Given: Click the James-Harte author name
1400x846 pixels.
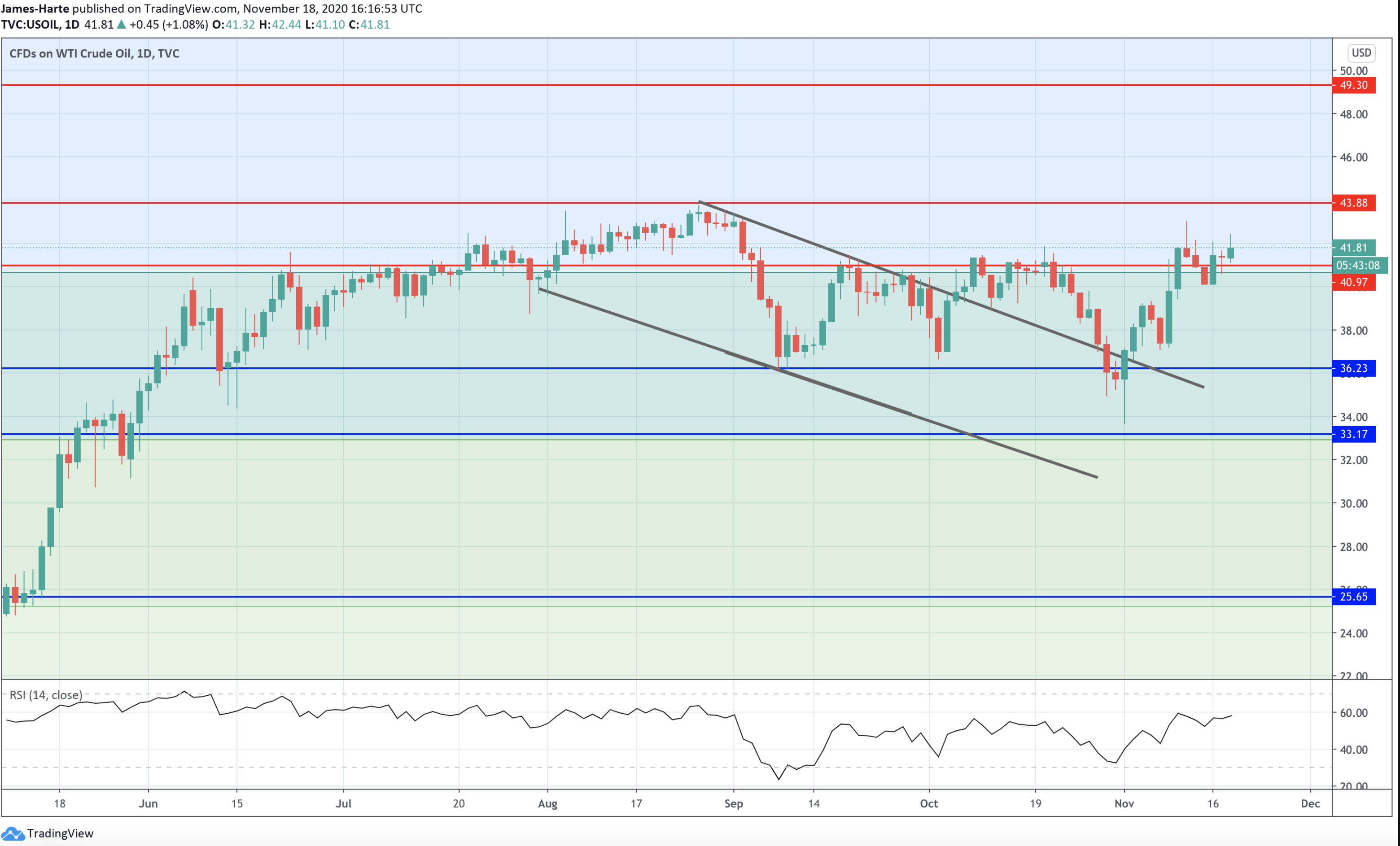Looking at the screenshot, I should point(35,9).
